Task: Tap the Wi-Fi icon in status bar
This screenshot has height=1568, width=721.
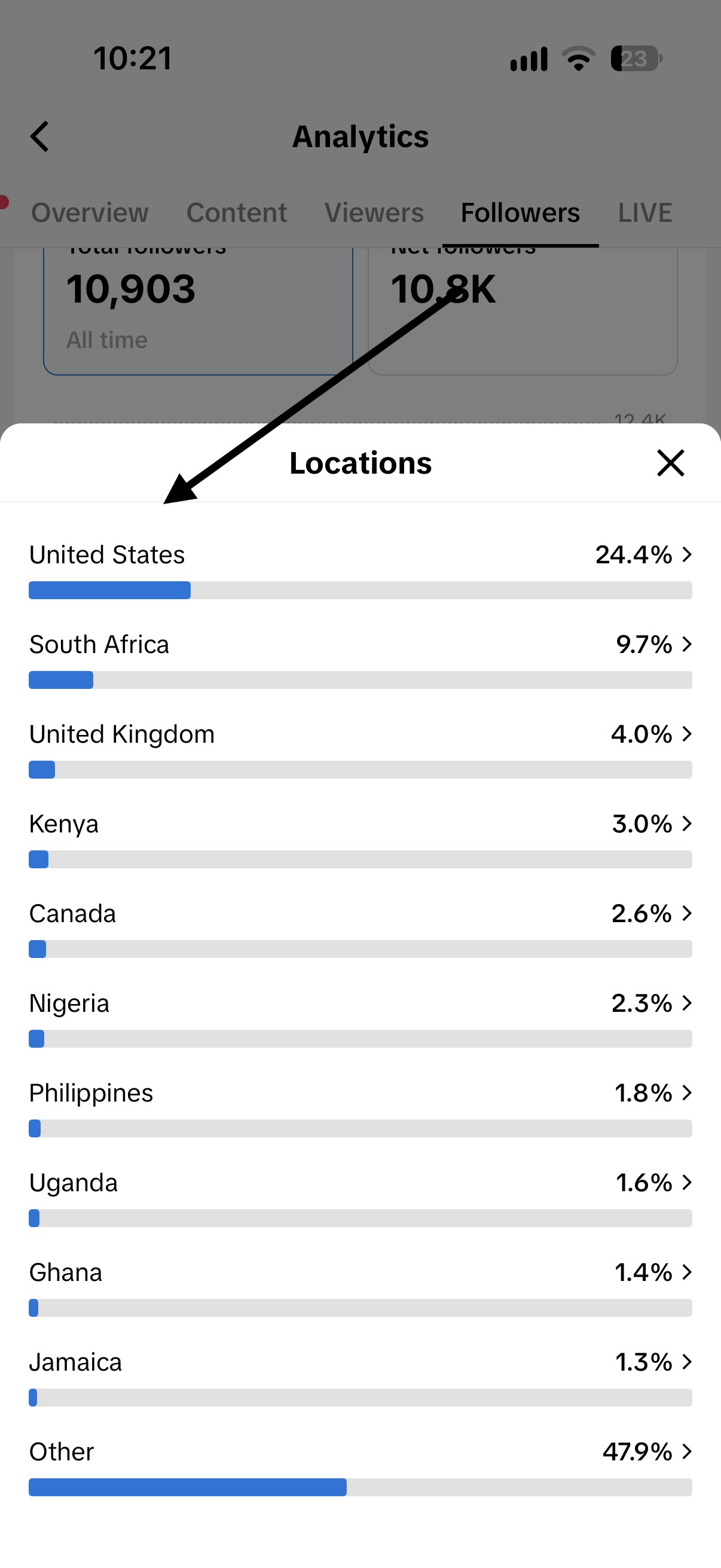Action: coord(578,59)
